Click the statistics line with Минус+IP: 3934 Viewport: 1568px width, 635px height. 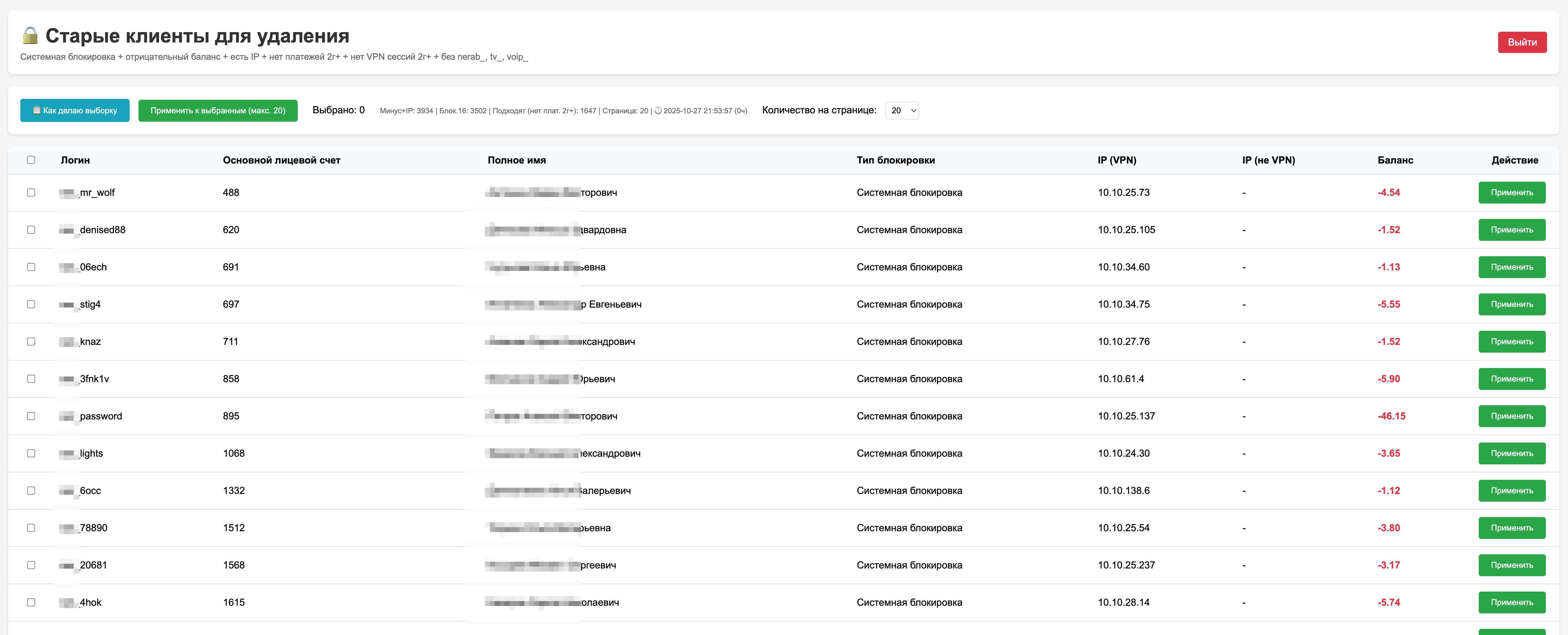point(563,111)
